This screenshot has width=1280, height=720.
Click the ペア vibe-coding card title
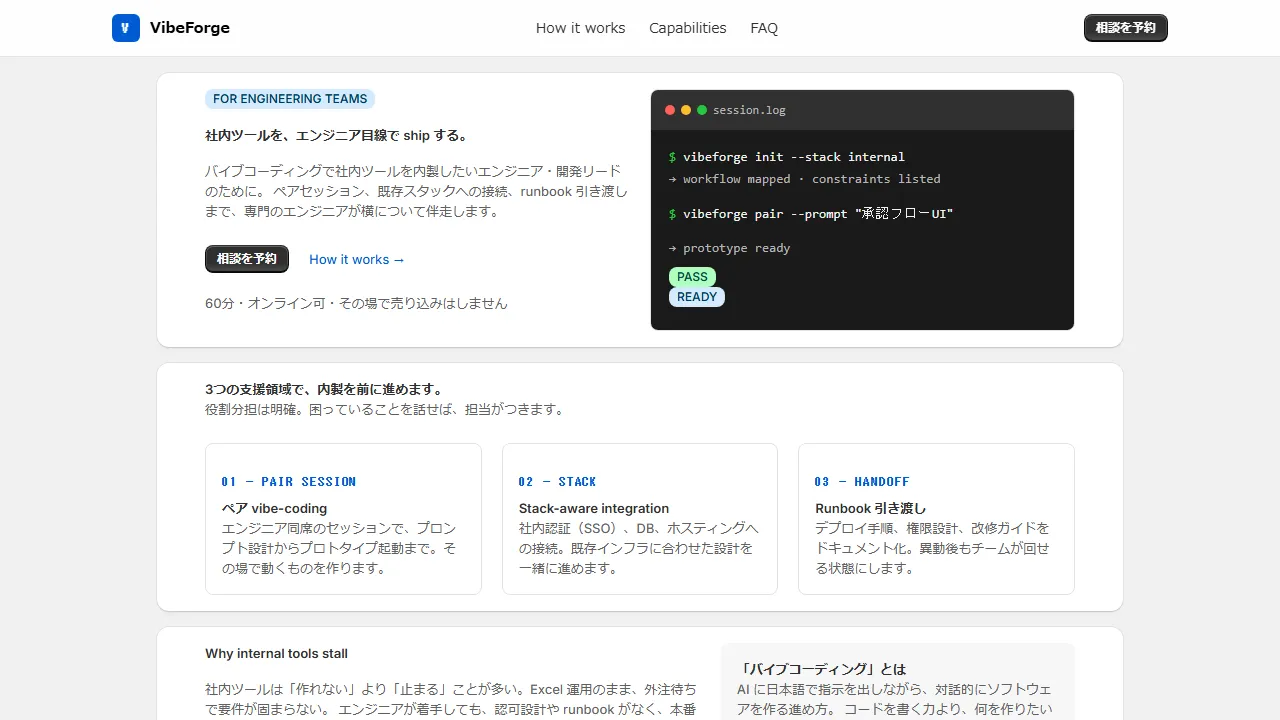click(274, 508)
